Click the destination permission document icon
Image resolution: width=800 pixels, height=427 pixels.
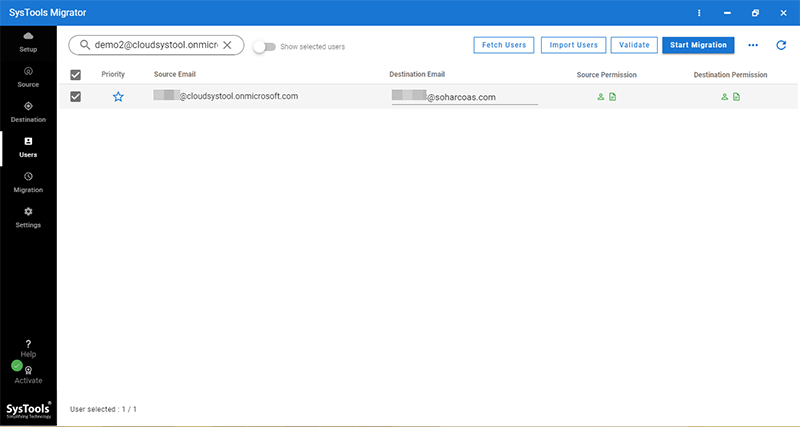[736, 96]
